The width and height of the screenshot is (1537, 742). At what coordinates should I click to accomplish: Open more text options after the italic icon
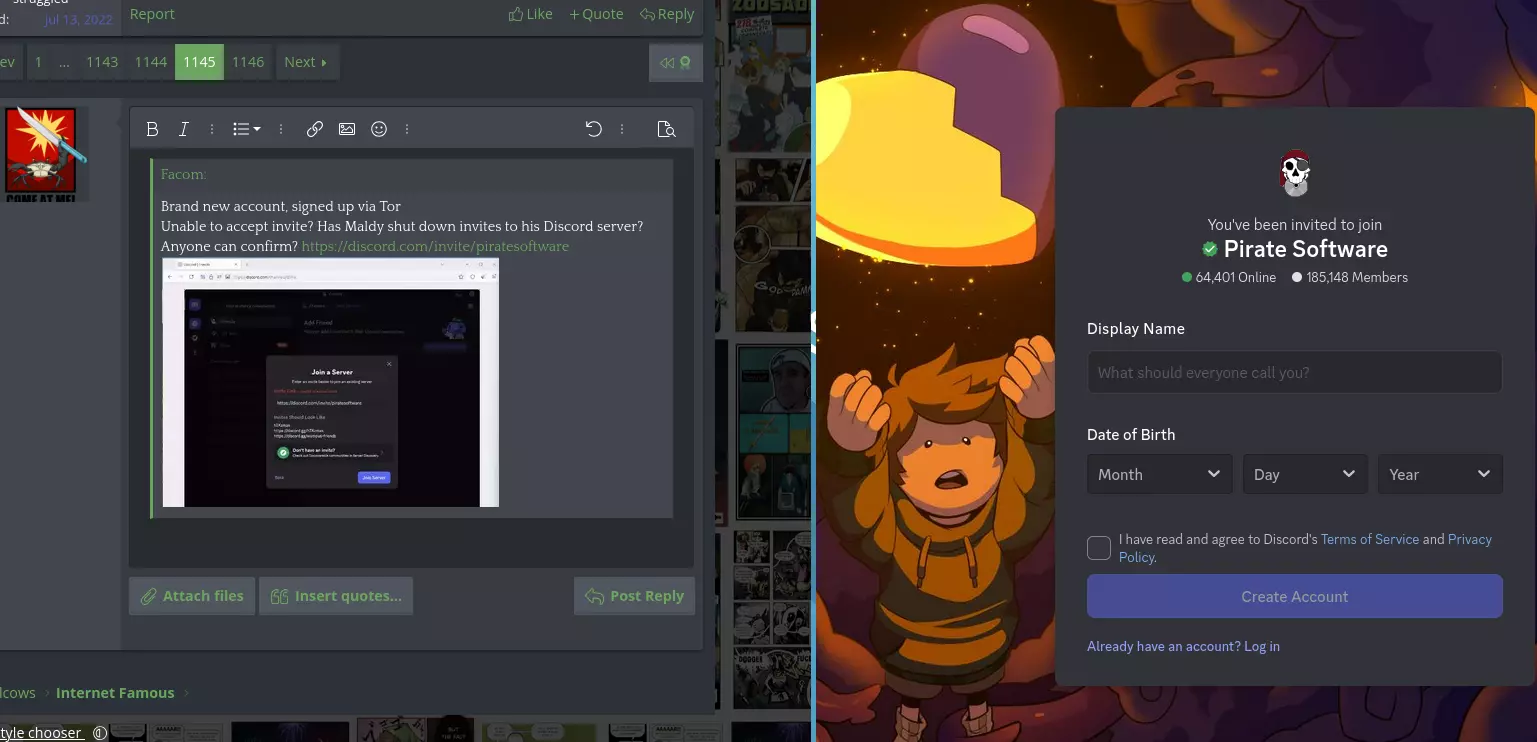click(x=212, y=129)
